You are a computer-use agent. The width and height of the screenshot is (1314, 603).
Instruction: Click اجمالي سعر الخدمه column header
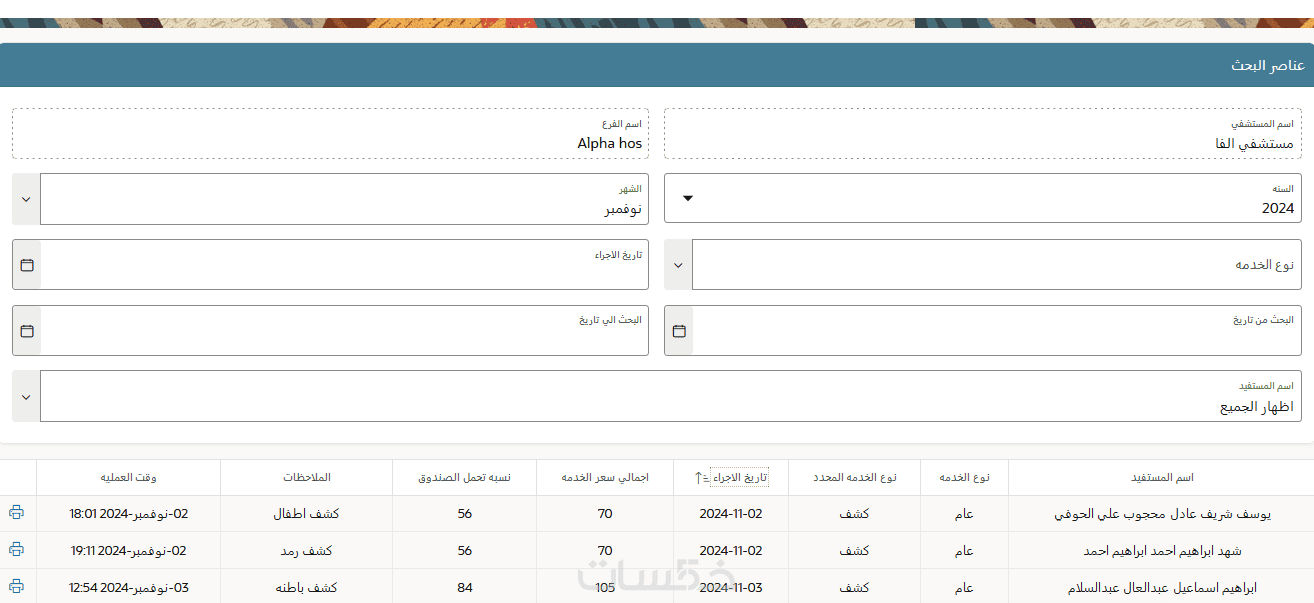click(x=605, y=478)
